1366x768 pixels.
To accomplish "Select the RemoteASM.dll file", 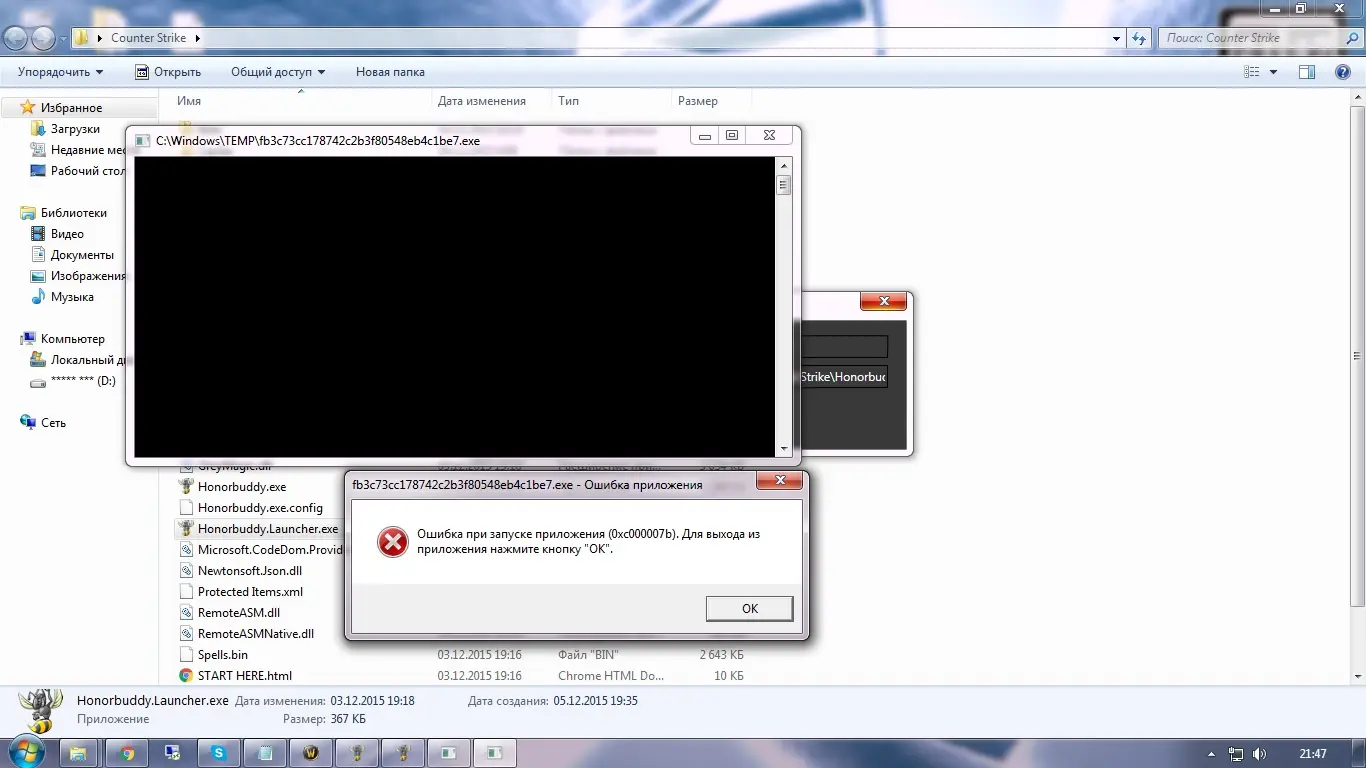I will click(239, 613).
